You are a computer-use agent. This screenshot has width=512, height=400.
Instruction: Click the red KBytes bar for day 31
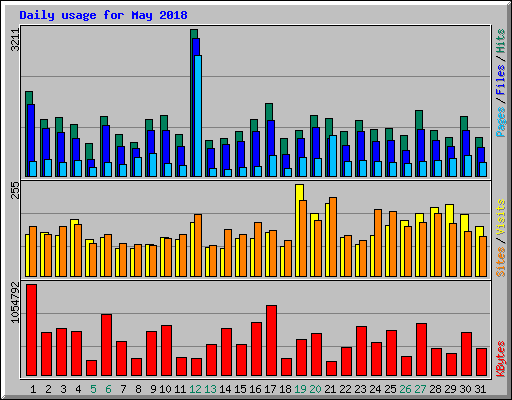[x=481, y=362]
